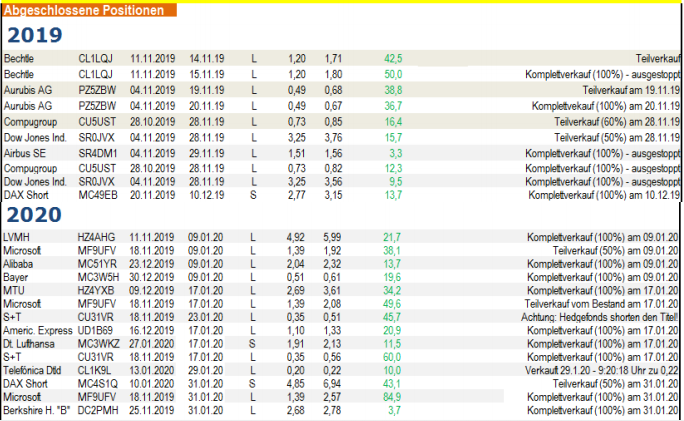Click the 45,7 gain for S+T
Image resolution: width=684 pixels, height=421 pixels.
(x=392, y=317)
